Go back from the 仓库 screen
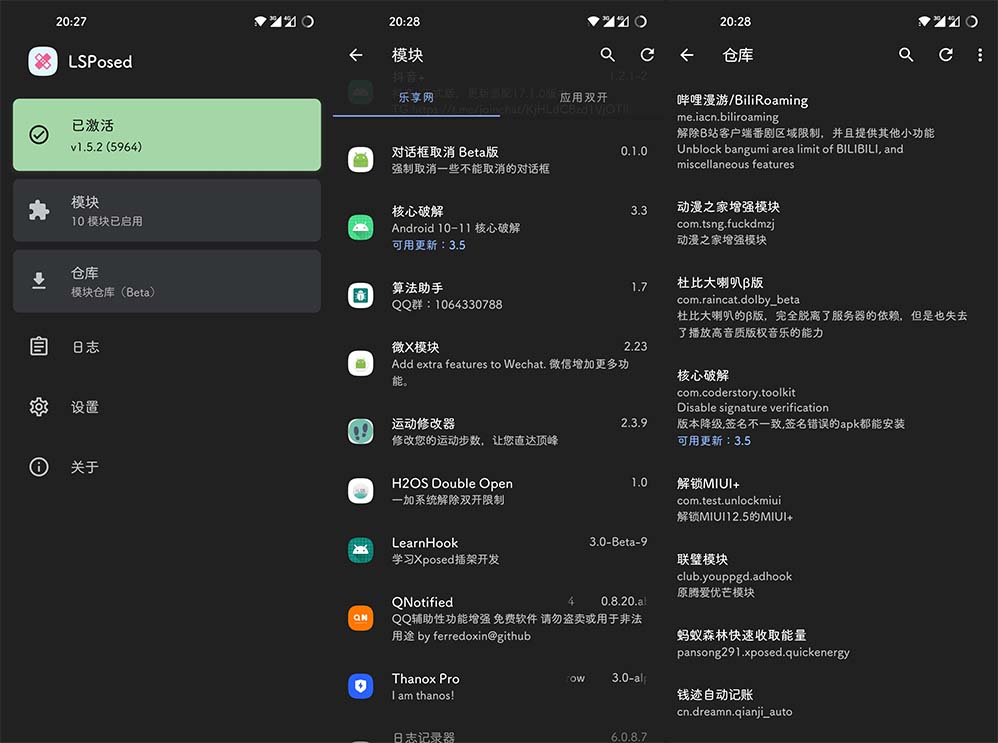 (687, 55)
